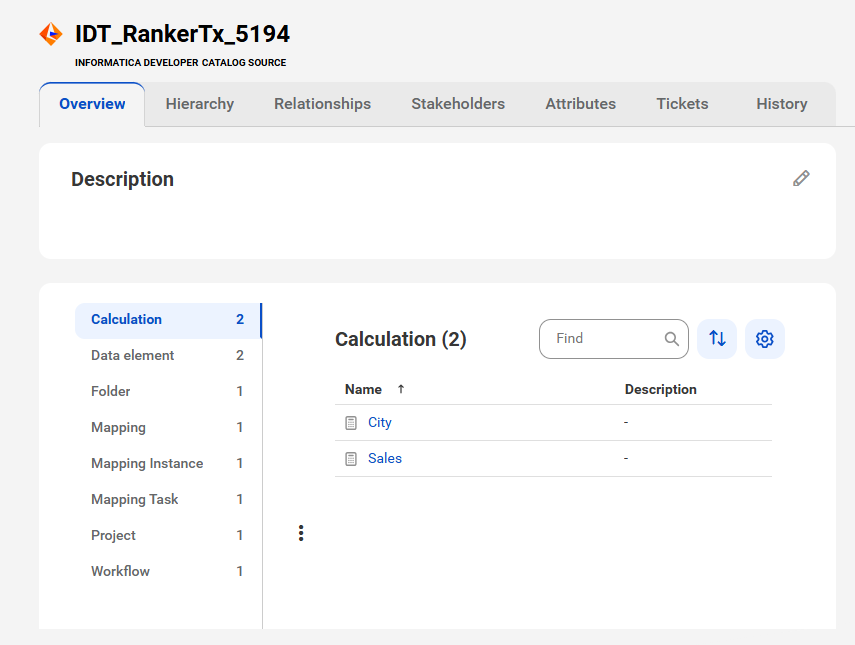Edit the description with the pencil icon

click(x=801, y=178)
